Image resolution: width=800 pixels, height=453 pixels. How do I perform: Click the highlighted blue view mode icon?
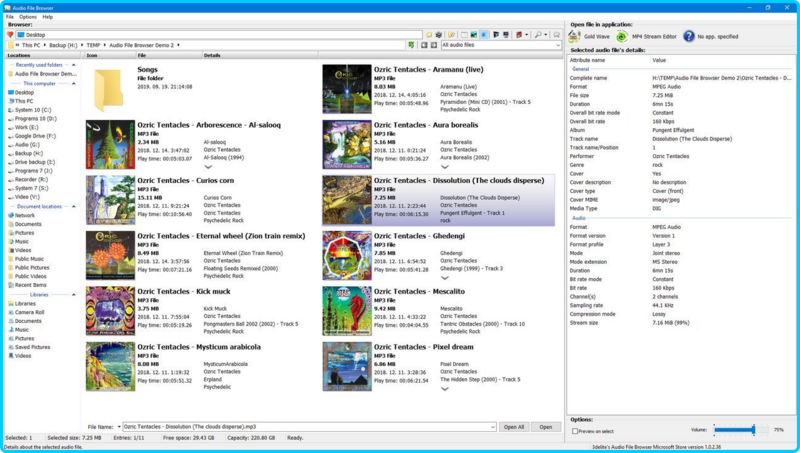pyautogui.click(x=484, y=35)
